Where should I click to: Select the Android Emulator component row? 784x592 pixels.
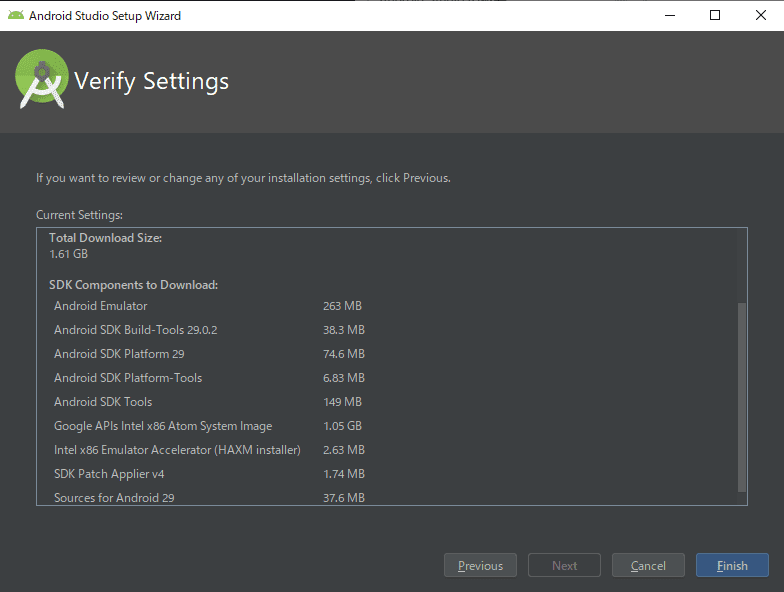(208, 306)
